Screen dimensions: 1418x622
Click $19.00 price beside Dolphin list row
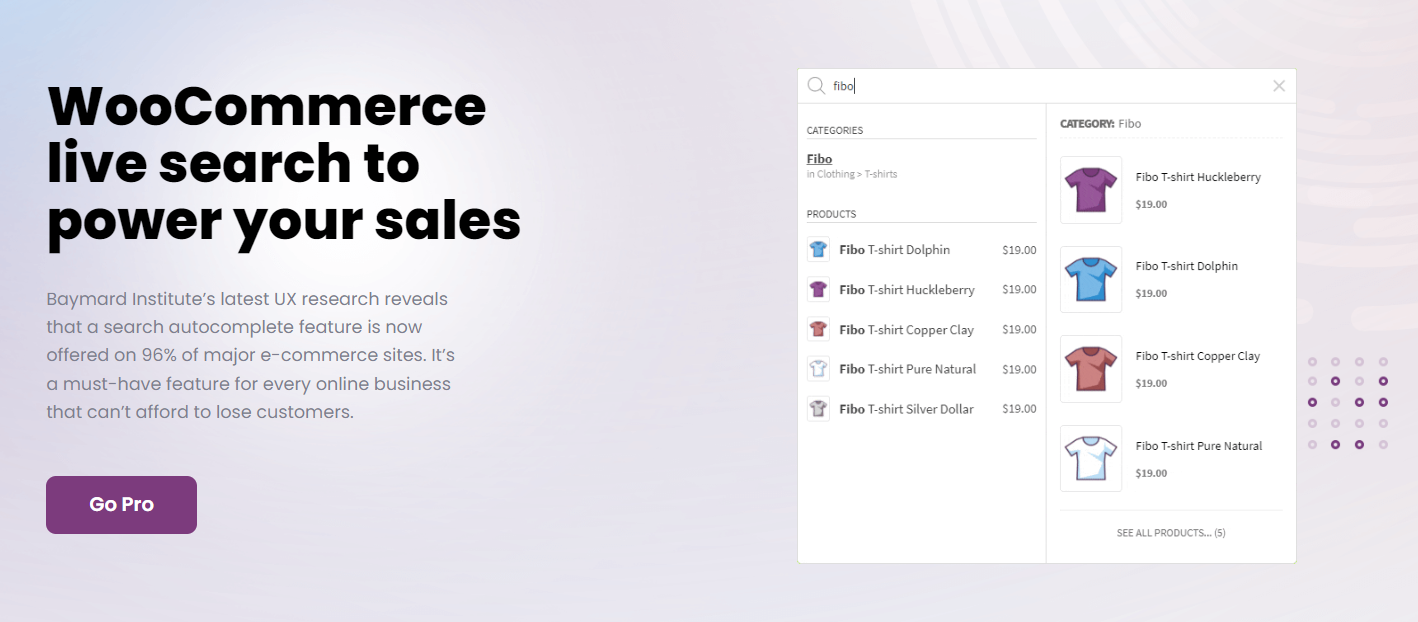(1019, 250)
